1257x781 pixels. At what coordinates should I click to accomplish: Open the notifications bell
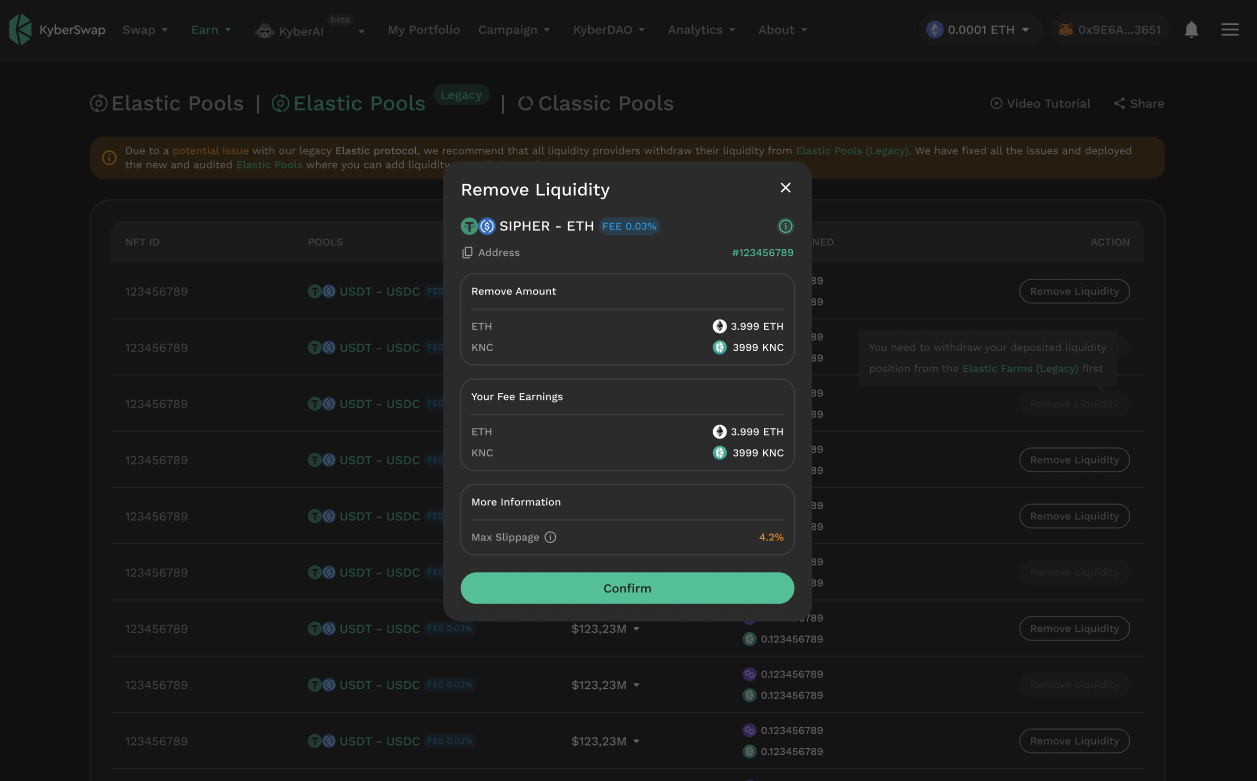point(1191,30)
